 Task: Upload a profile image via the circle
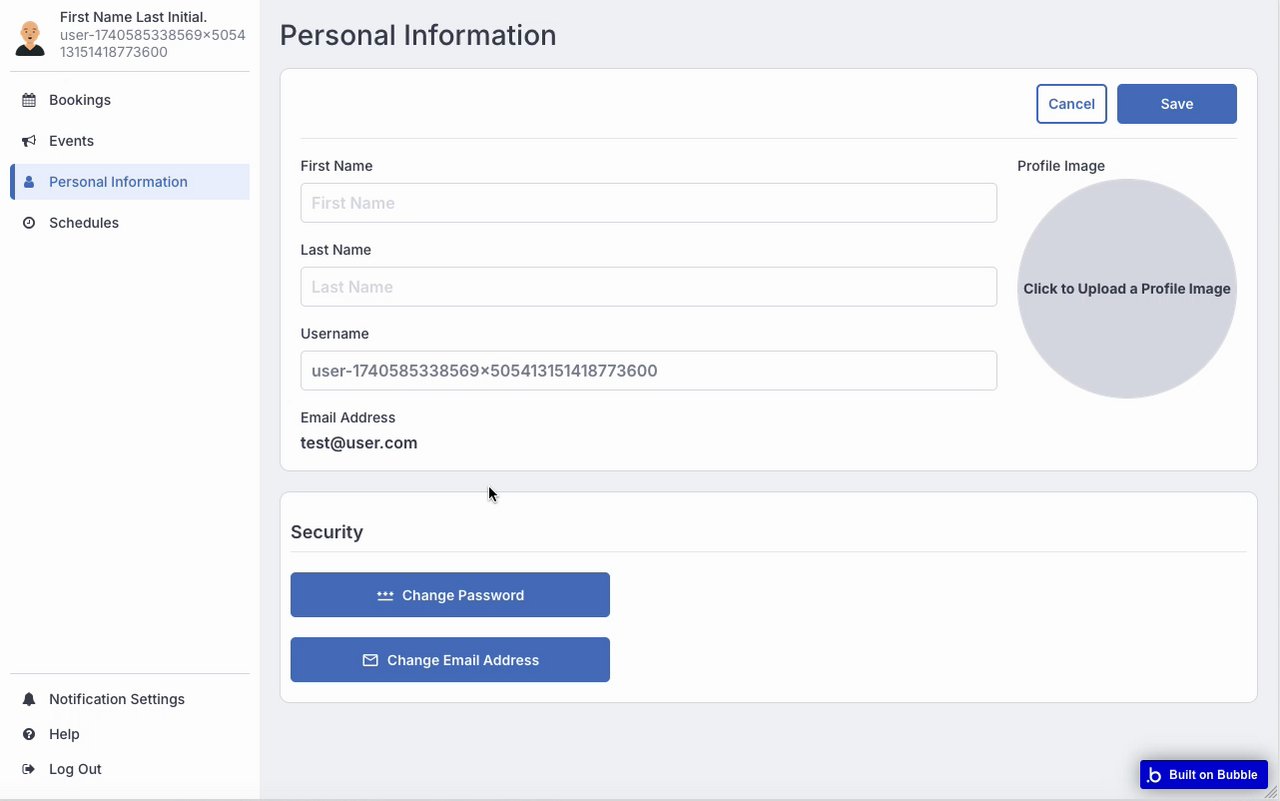point(1127,289)
